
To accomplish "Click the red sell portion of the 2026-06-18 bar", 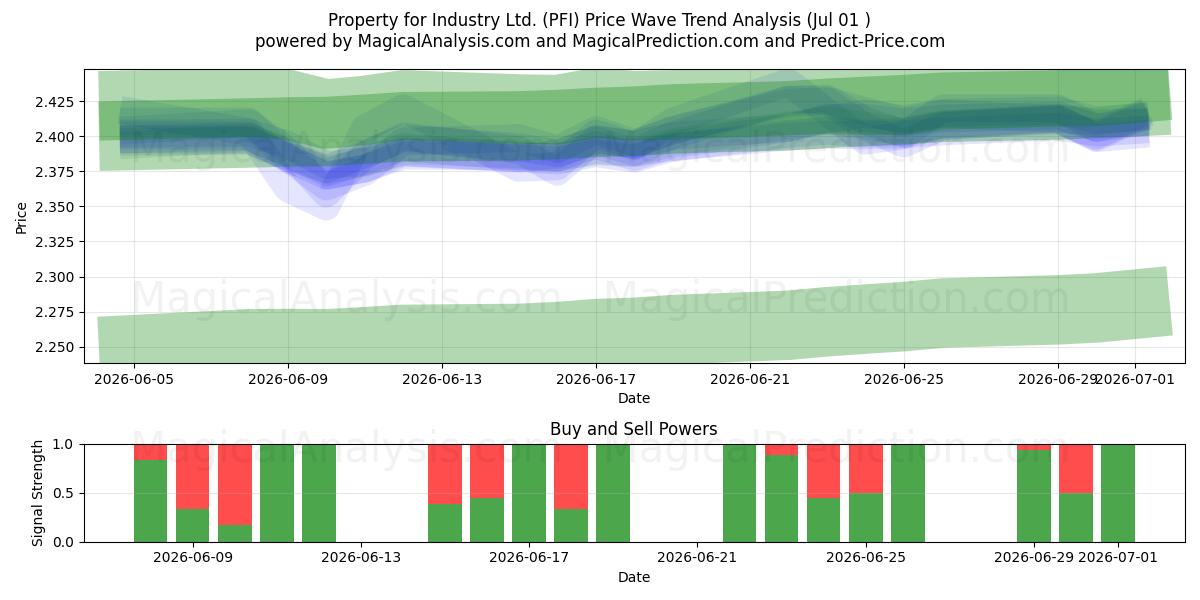I will (571, 477).
